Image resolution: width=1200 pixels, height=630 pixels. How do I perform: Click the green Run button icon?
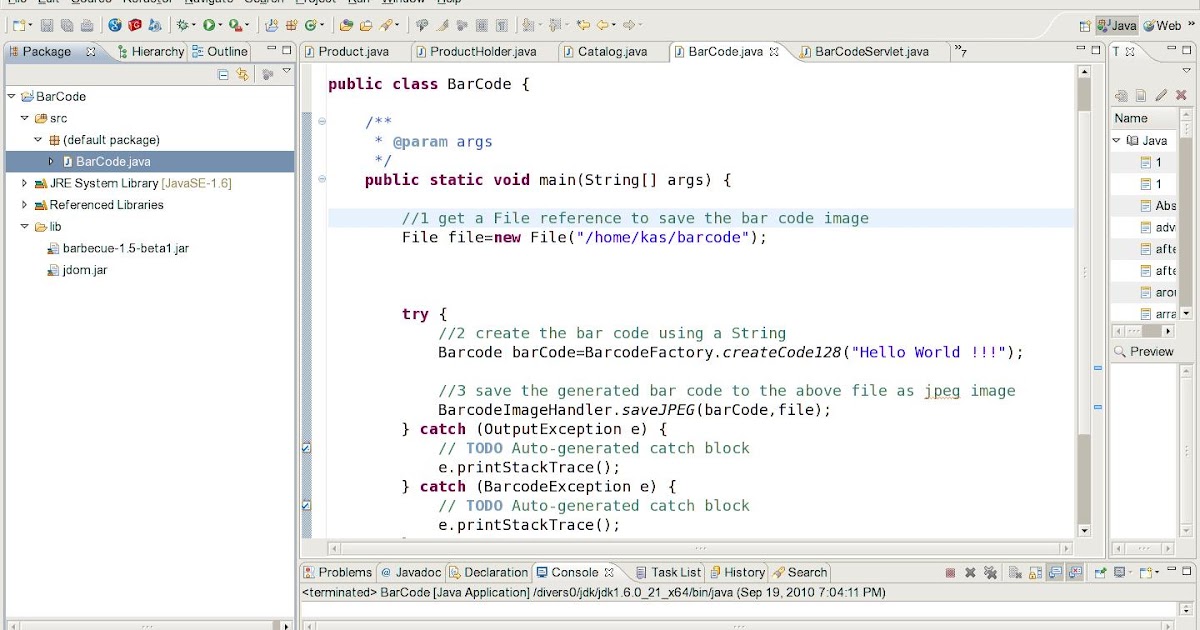208,25
